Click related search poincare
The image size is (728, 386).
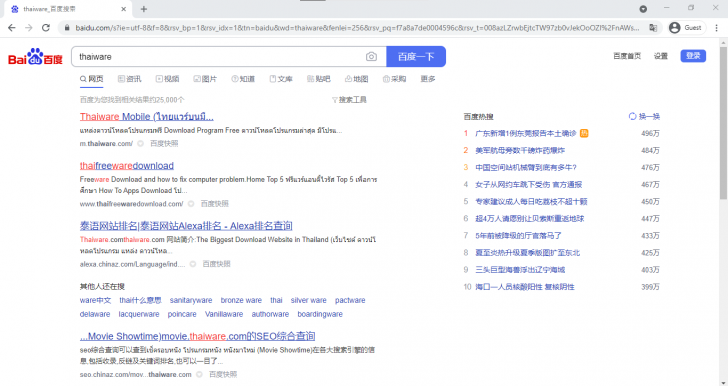pyautogui.click(x=182, y=314)
